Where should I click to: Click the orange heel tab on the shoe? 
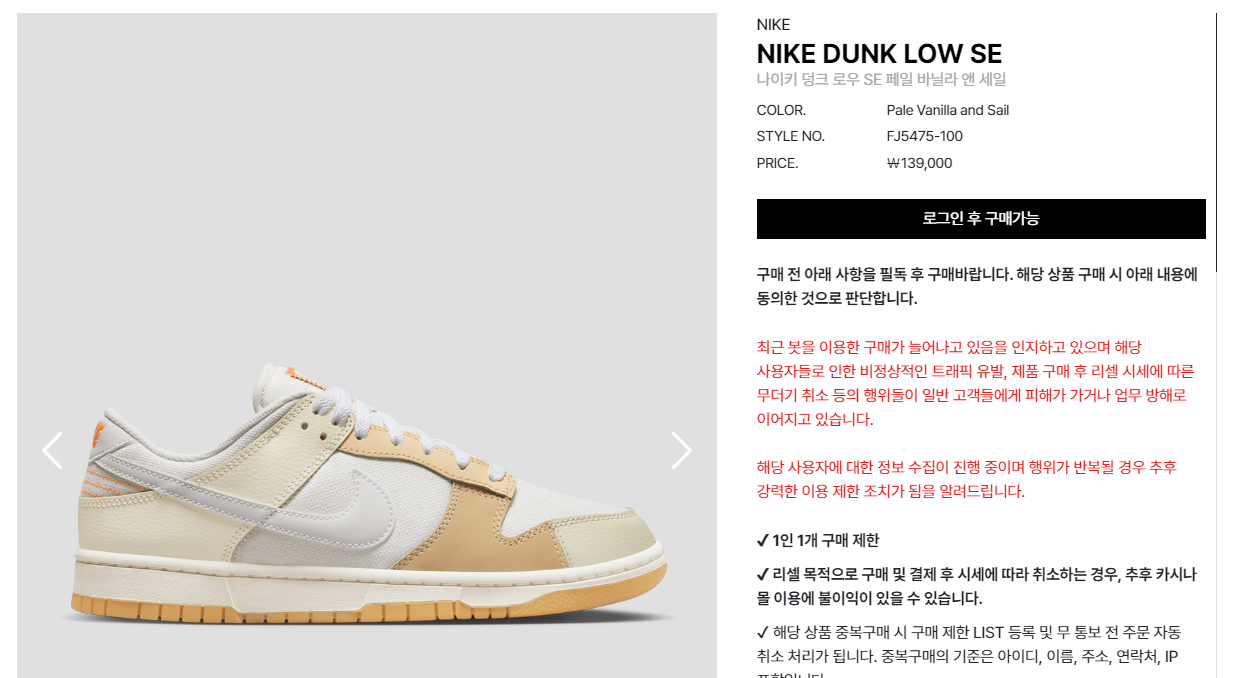[98, 434]
